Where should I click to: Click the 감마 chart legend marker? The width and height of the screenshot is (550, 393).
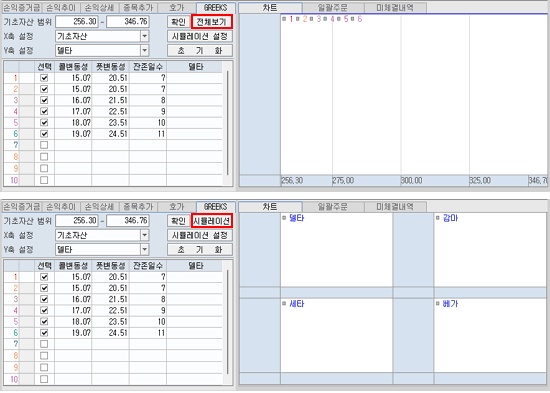tap(437, 218)
